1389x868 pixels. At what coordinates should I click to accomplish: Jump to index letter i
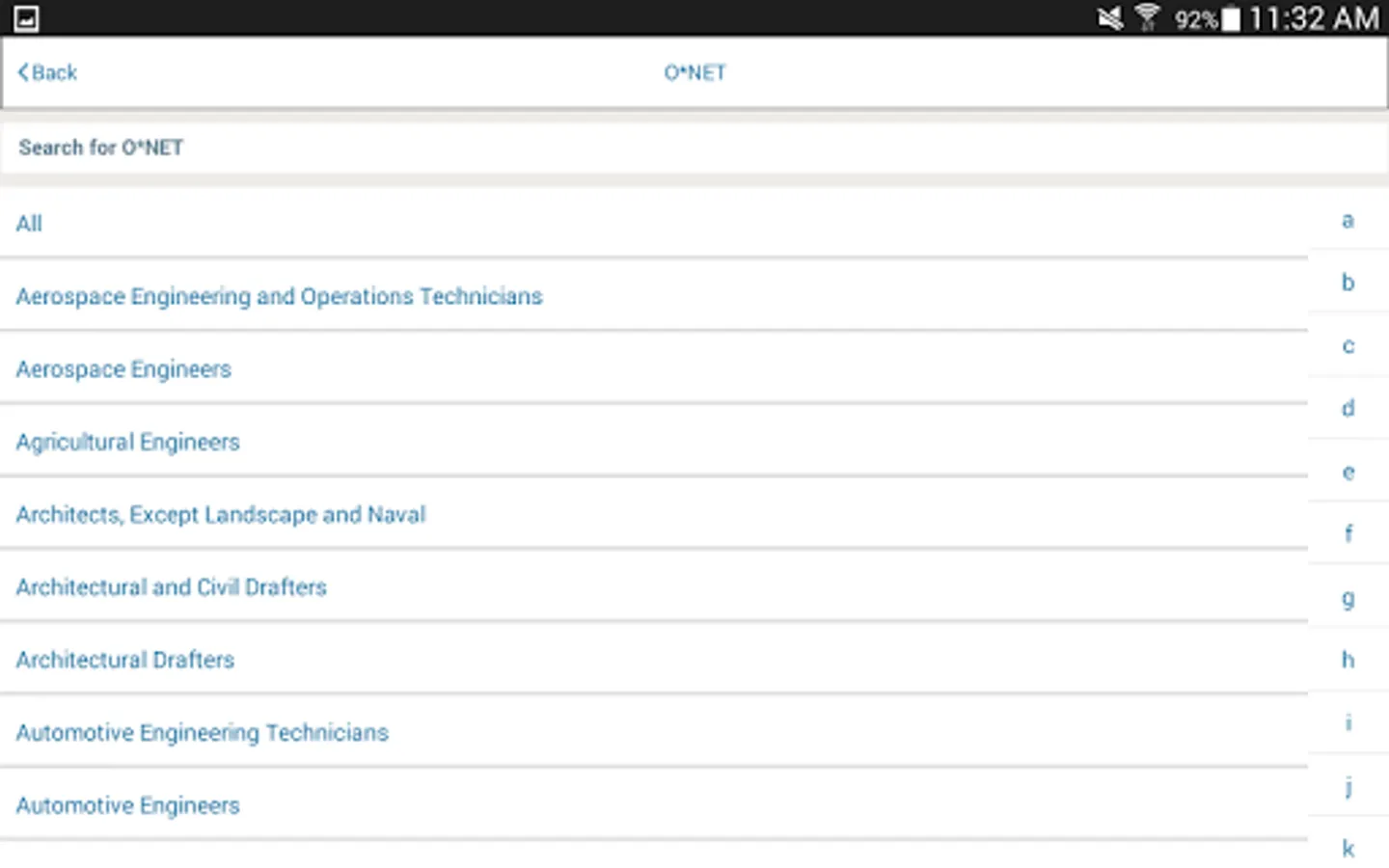tap(1348, 722)
